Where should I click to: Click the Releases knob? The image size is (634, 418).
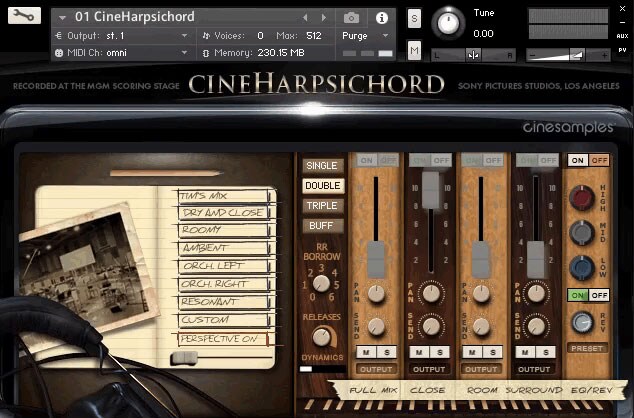coord(322,336)
